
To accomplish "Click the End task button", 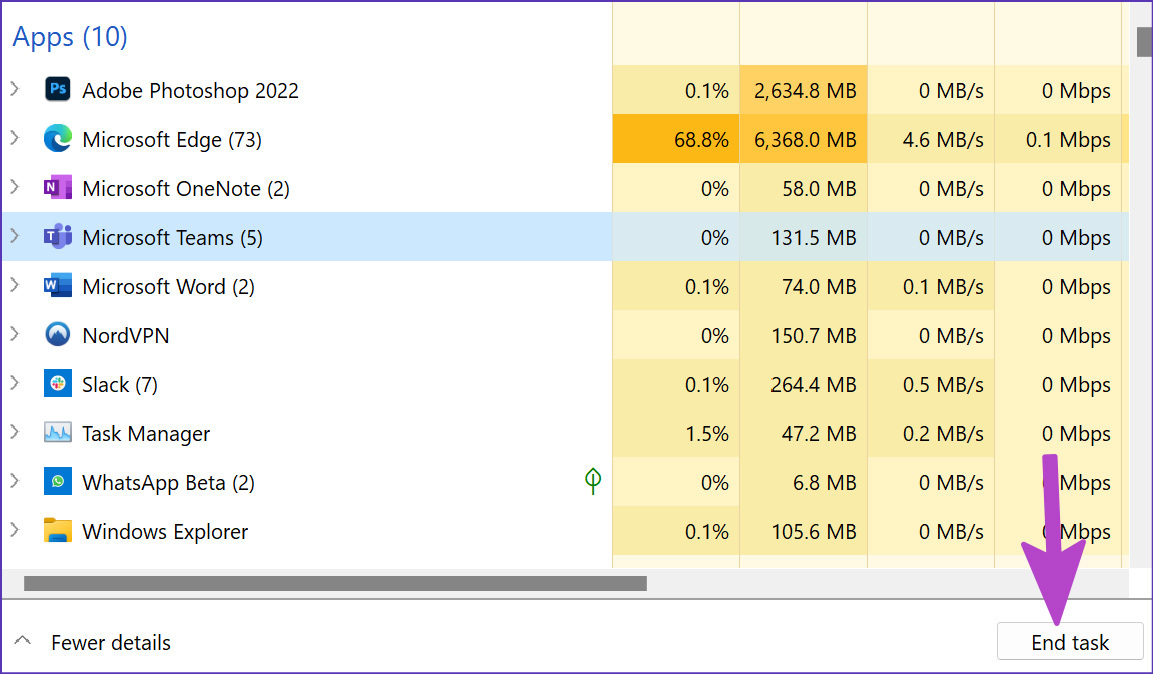I will [x=1070, y=642].
